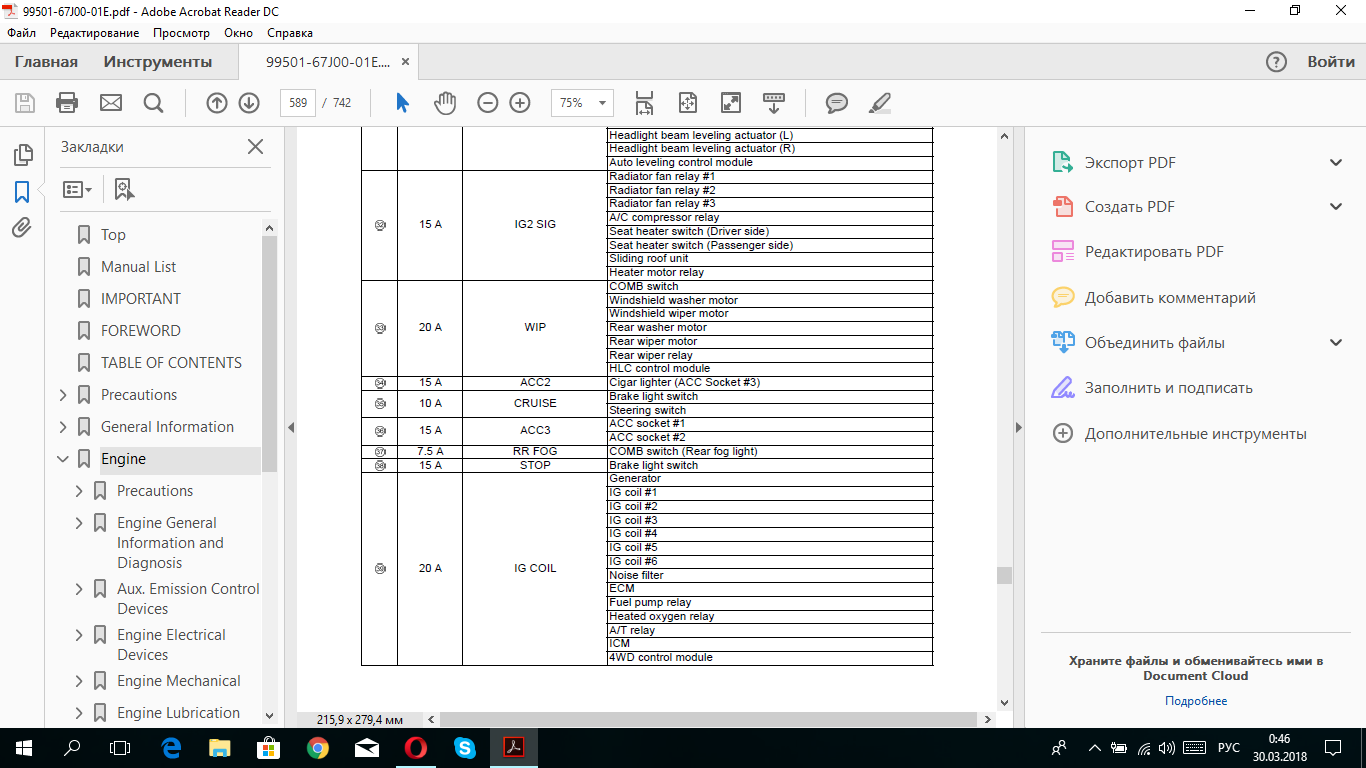The image size is (1366, 768).
Task: Select the Hand pan tool
Action: point(444,103)
